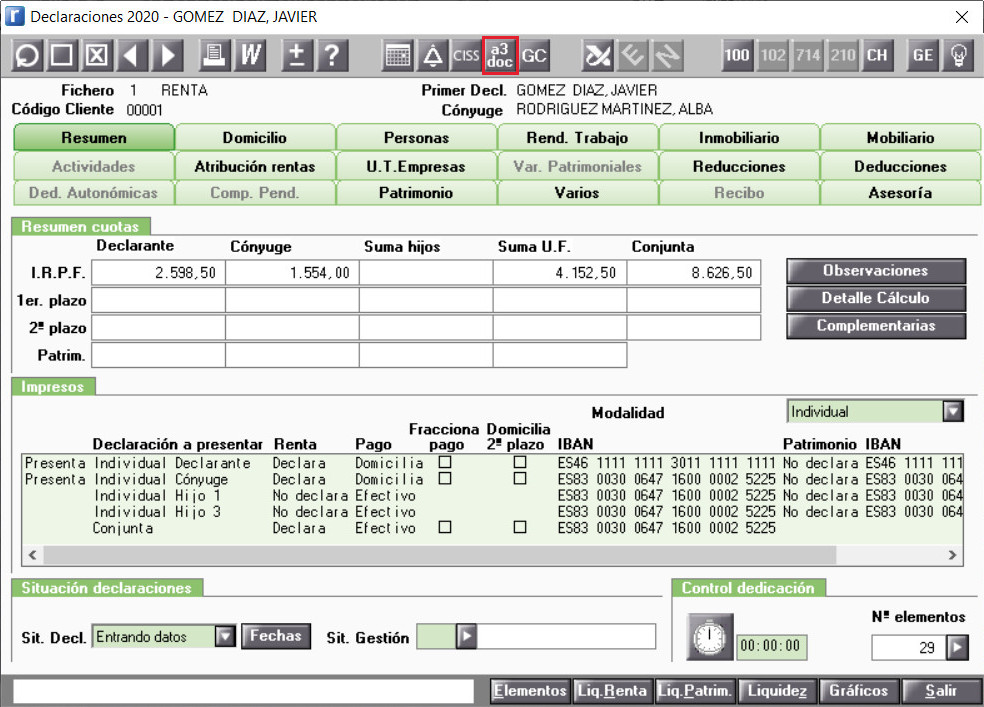Click the Observaciones button

coord(876,271)
